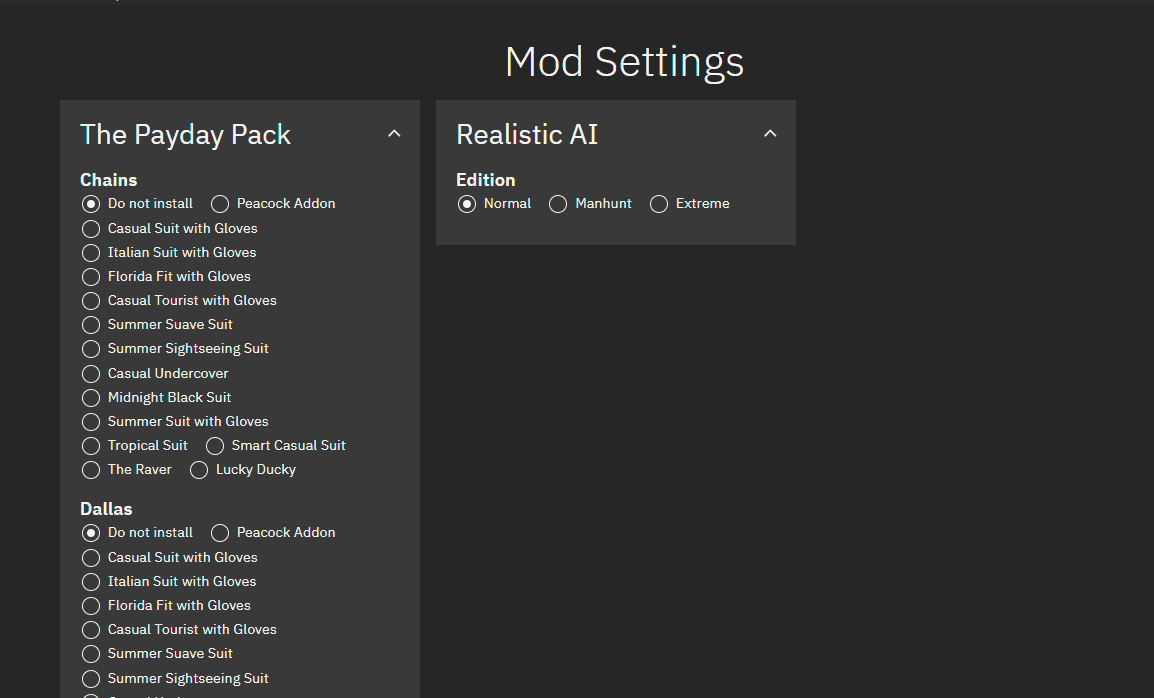
Task: Choose Normal edition radio button
Action: [467, 204]
